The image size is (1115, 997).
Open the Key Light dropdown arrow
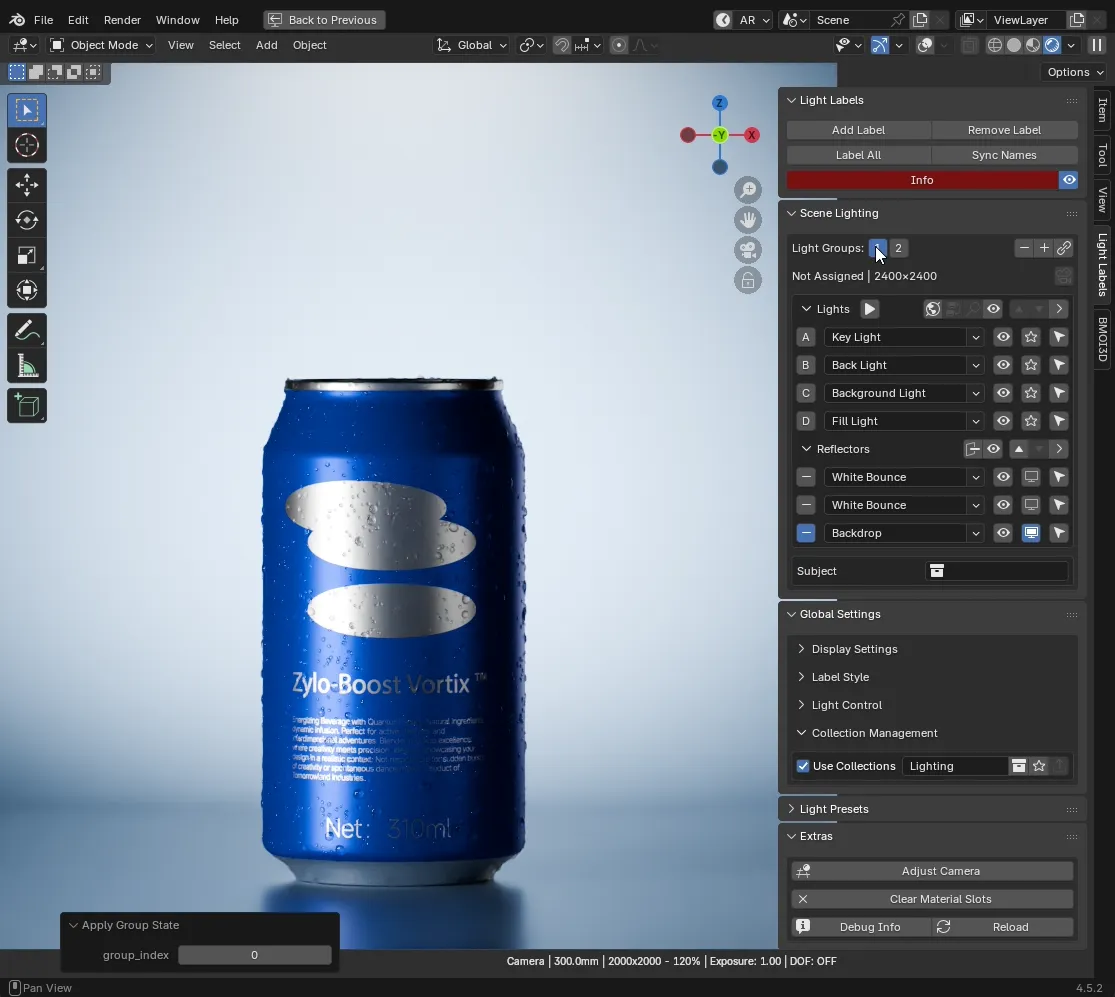click(976, 337)
